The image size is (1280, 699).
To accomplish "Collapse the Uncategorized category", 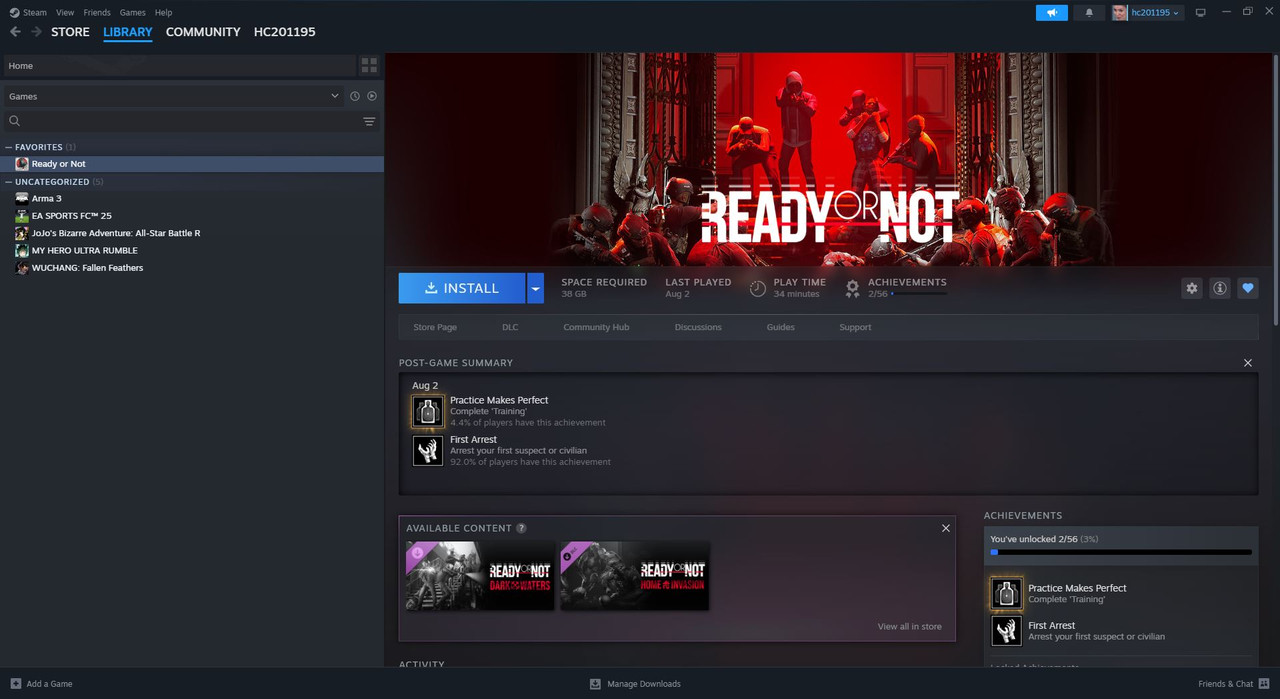I will pyautogui.click(x=9, y=182).
